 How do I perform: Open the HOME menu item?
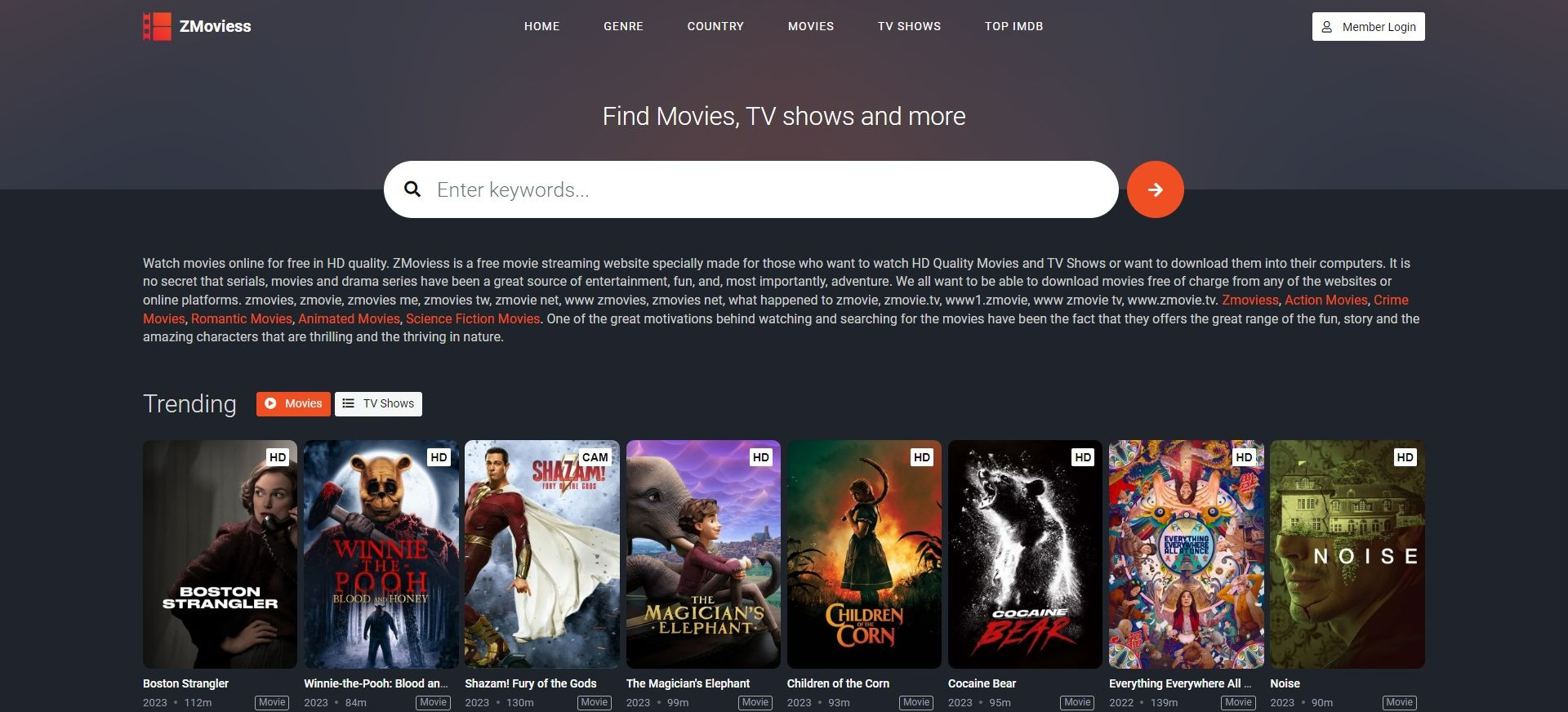point(541,26)
